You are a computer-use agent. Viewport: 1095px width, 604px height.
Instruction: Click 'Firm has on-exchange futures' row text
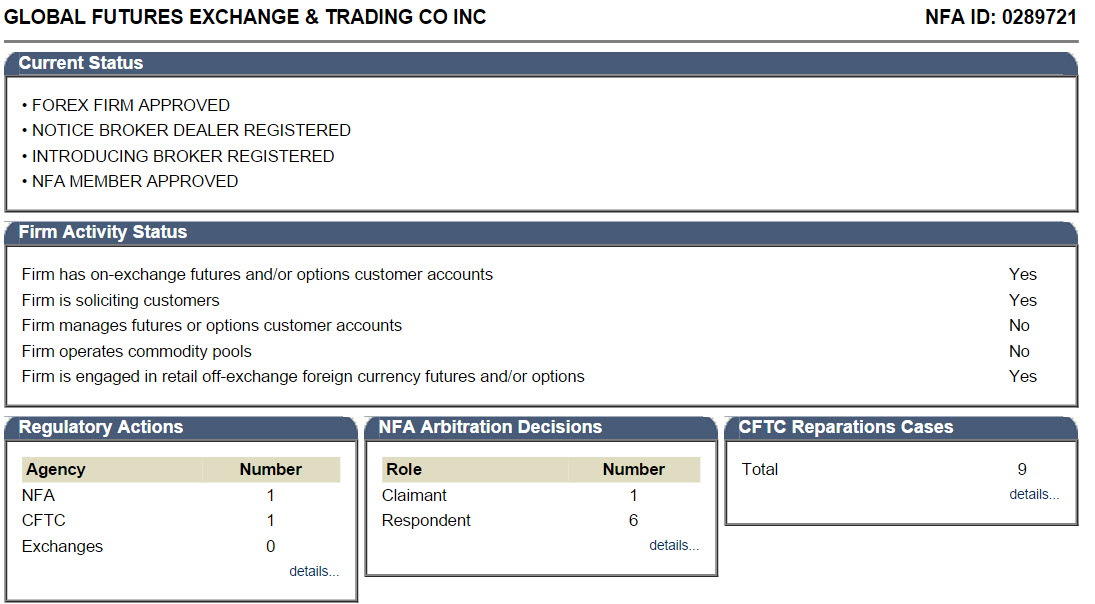tap(257, 274)
